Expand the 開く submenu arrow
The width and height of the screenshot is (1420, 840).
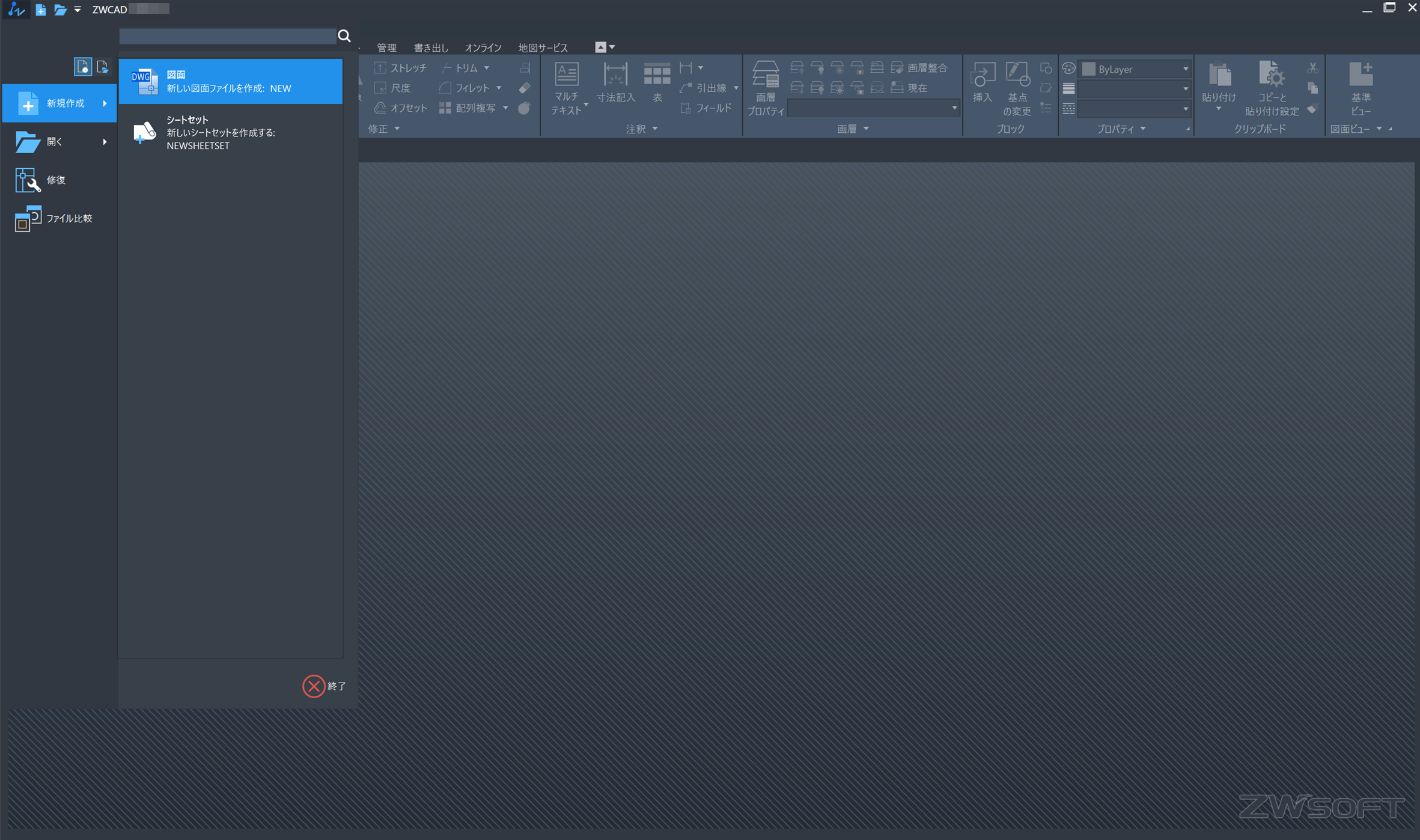(105, 142)
